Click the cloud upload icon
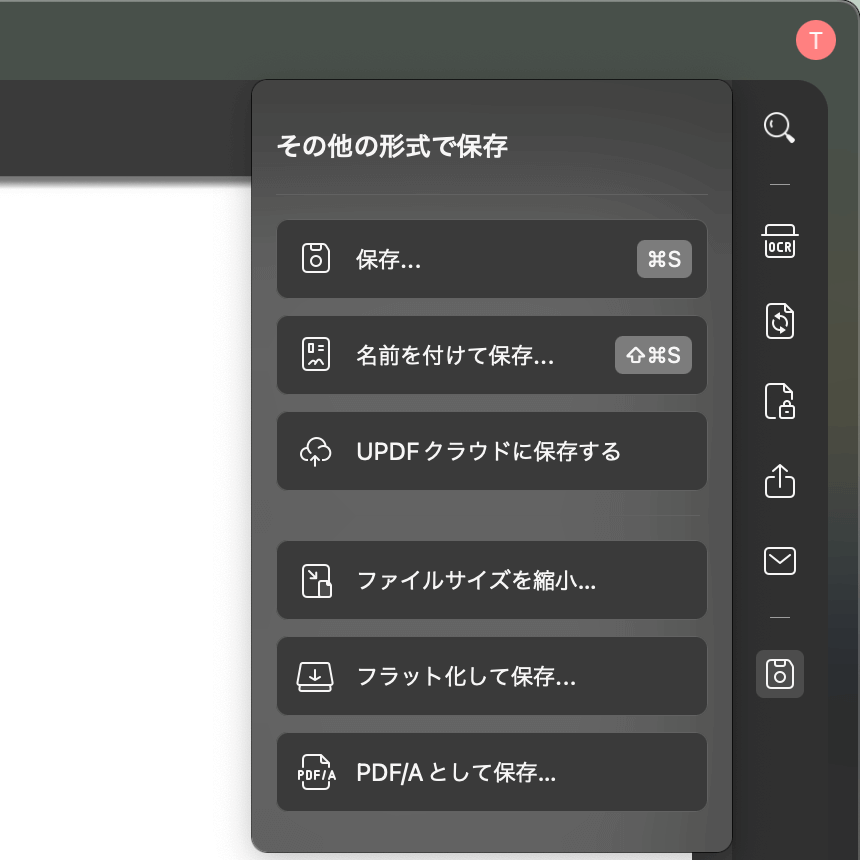This screenshot has height=860, width=860. point(315,451)
